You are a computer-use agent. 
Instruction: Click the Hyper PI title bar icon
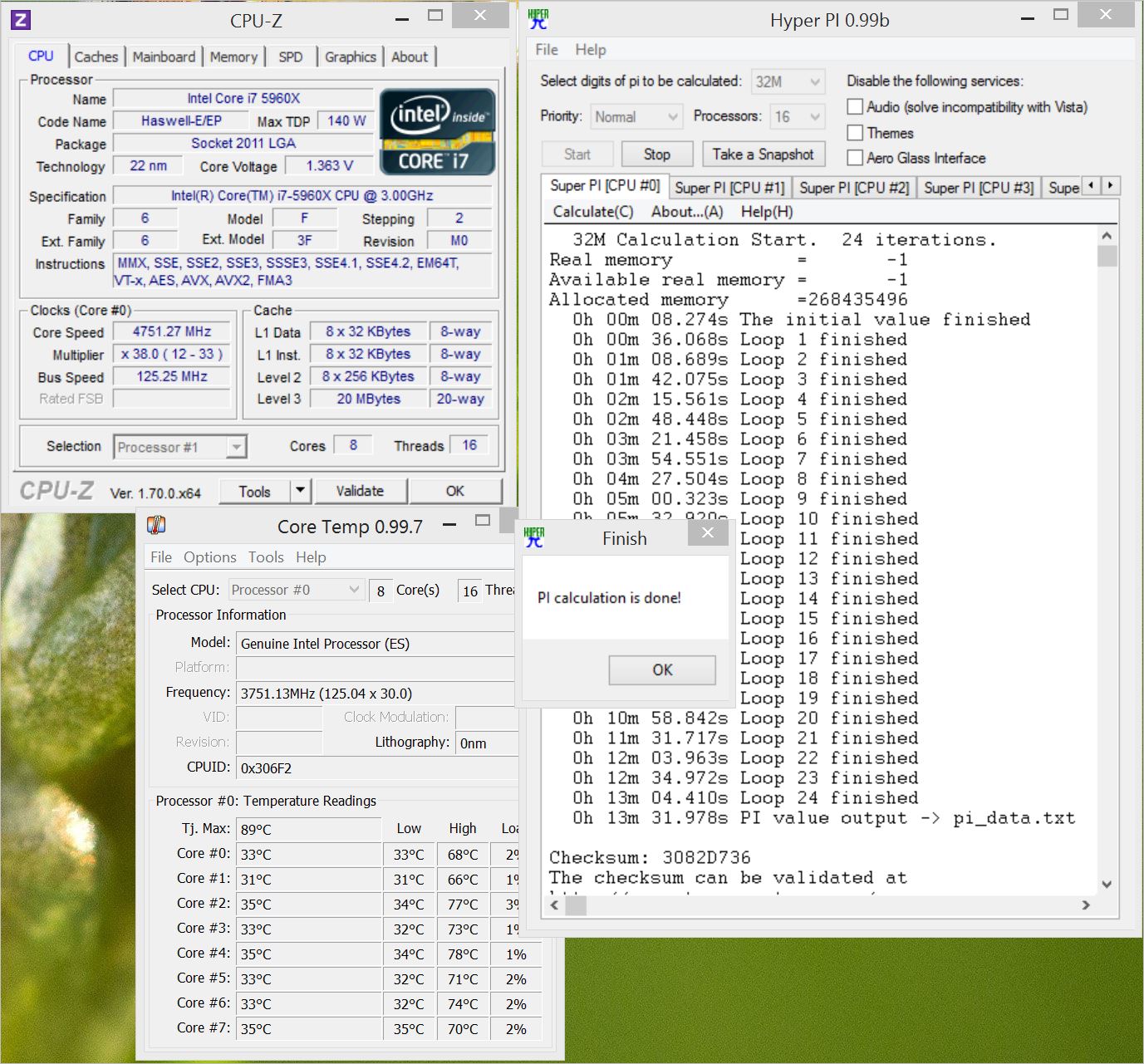(x=538, y=19)
